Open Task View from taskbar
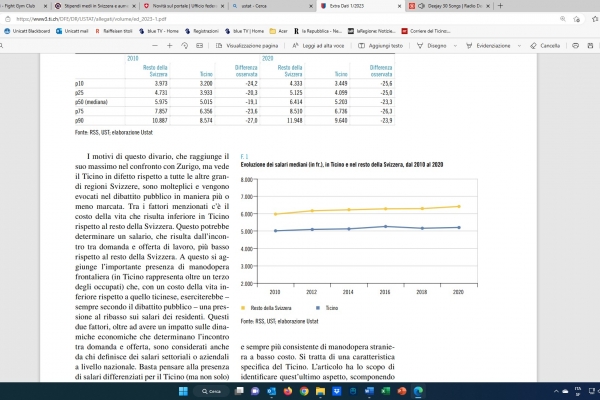 (239, 391)
